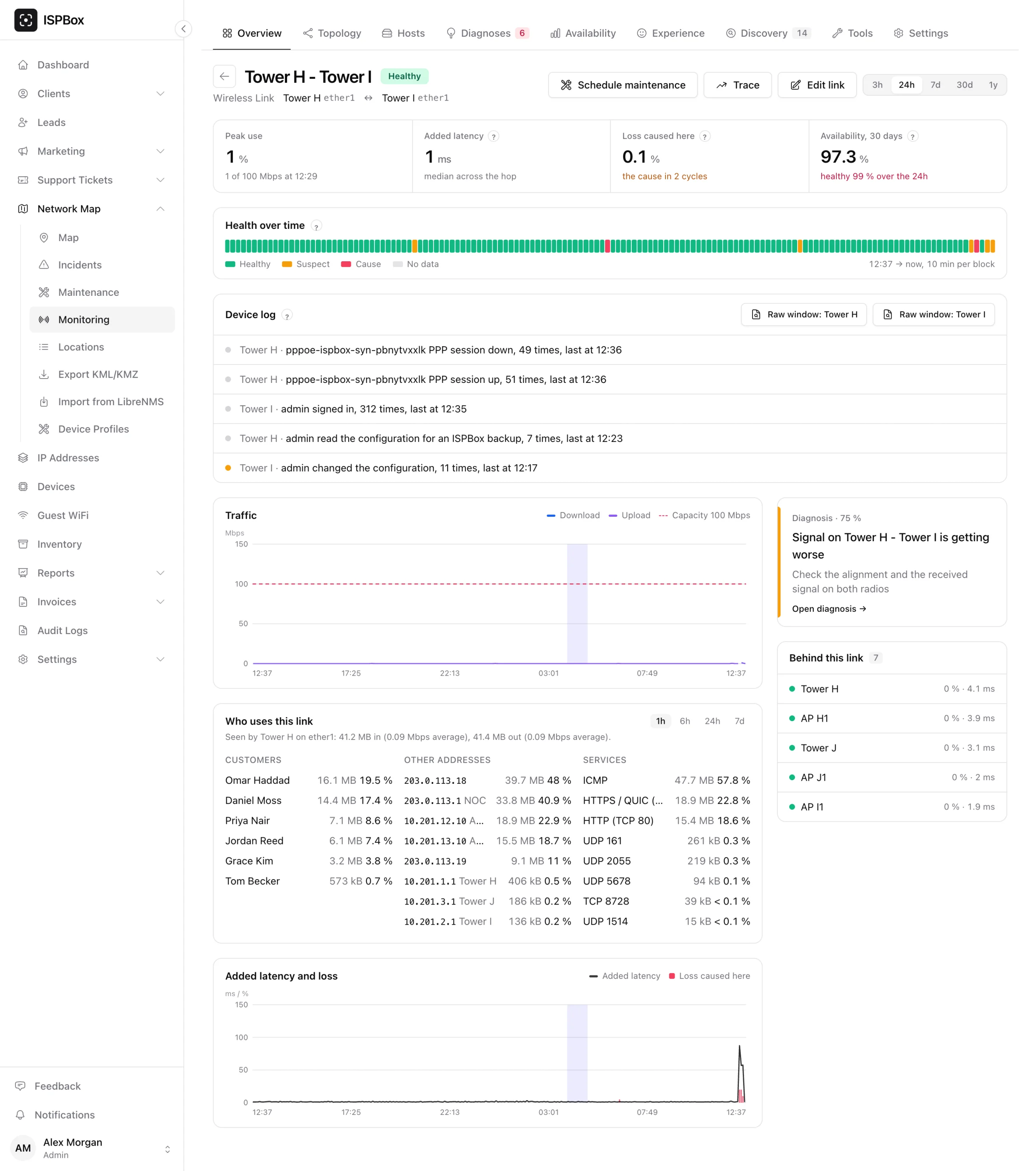Switch Who uses this link to 6h
This screenshot has width=1036, height=1171.
(x=685, y=721)
